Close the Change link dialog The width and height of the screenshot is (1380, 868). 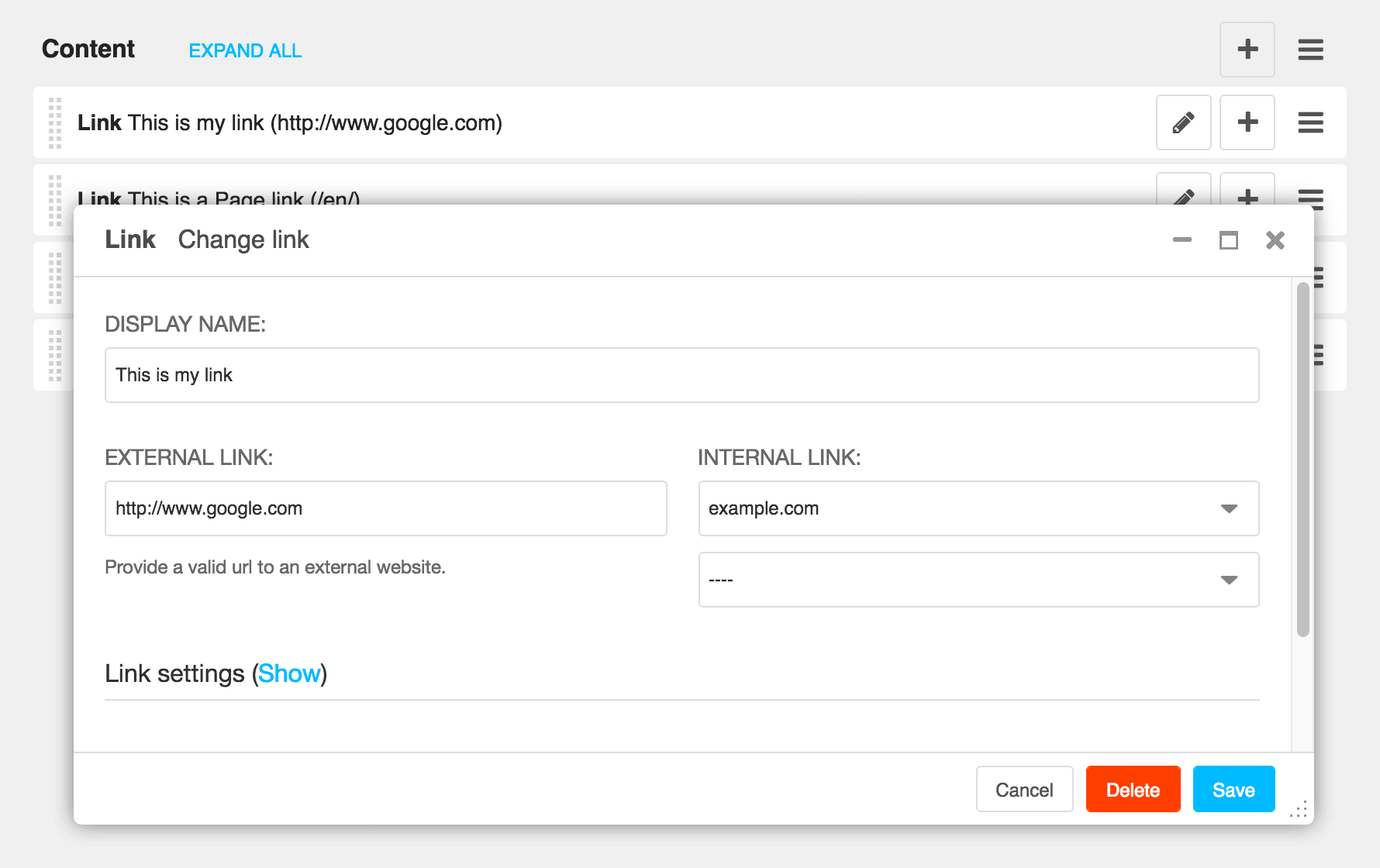tap(1275, 240)
